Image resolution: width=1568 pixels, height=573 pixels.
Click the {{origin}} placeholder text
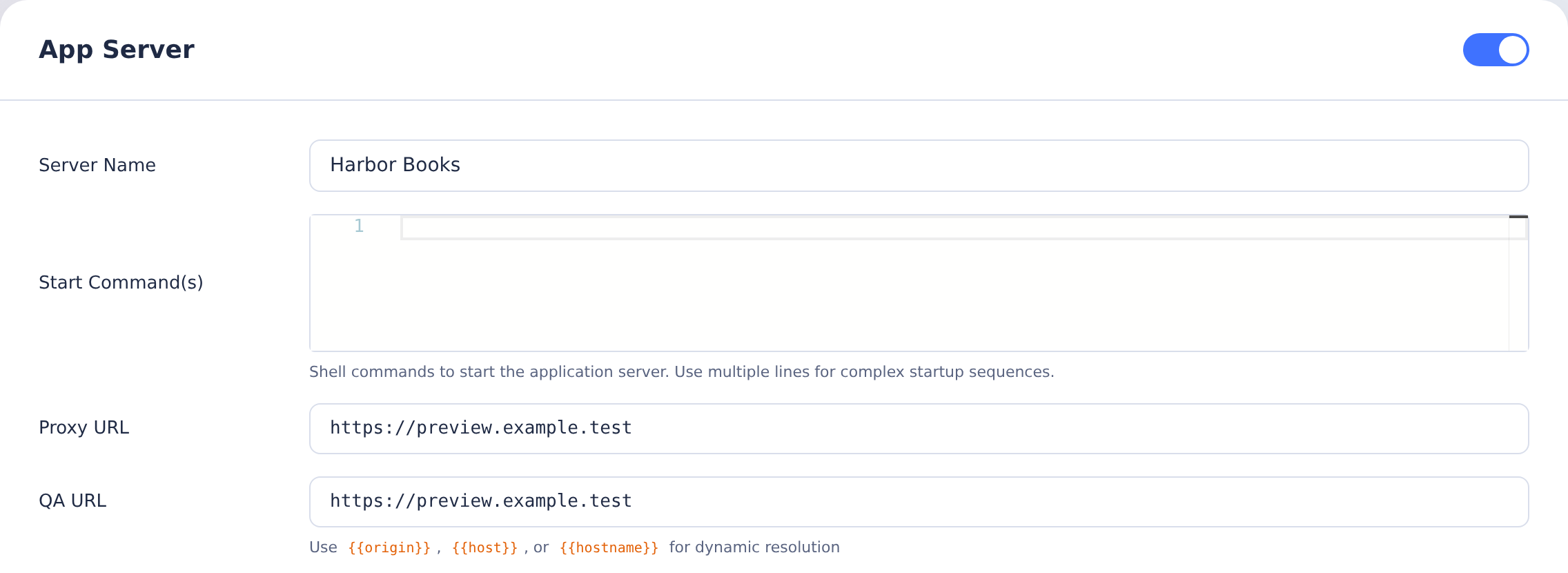pyautogui.click(x=389, y=547)
